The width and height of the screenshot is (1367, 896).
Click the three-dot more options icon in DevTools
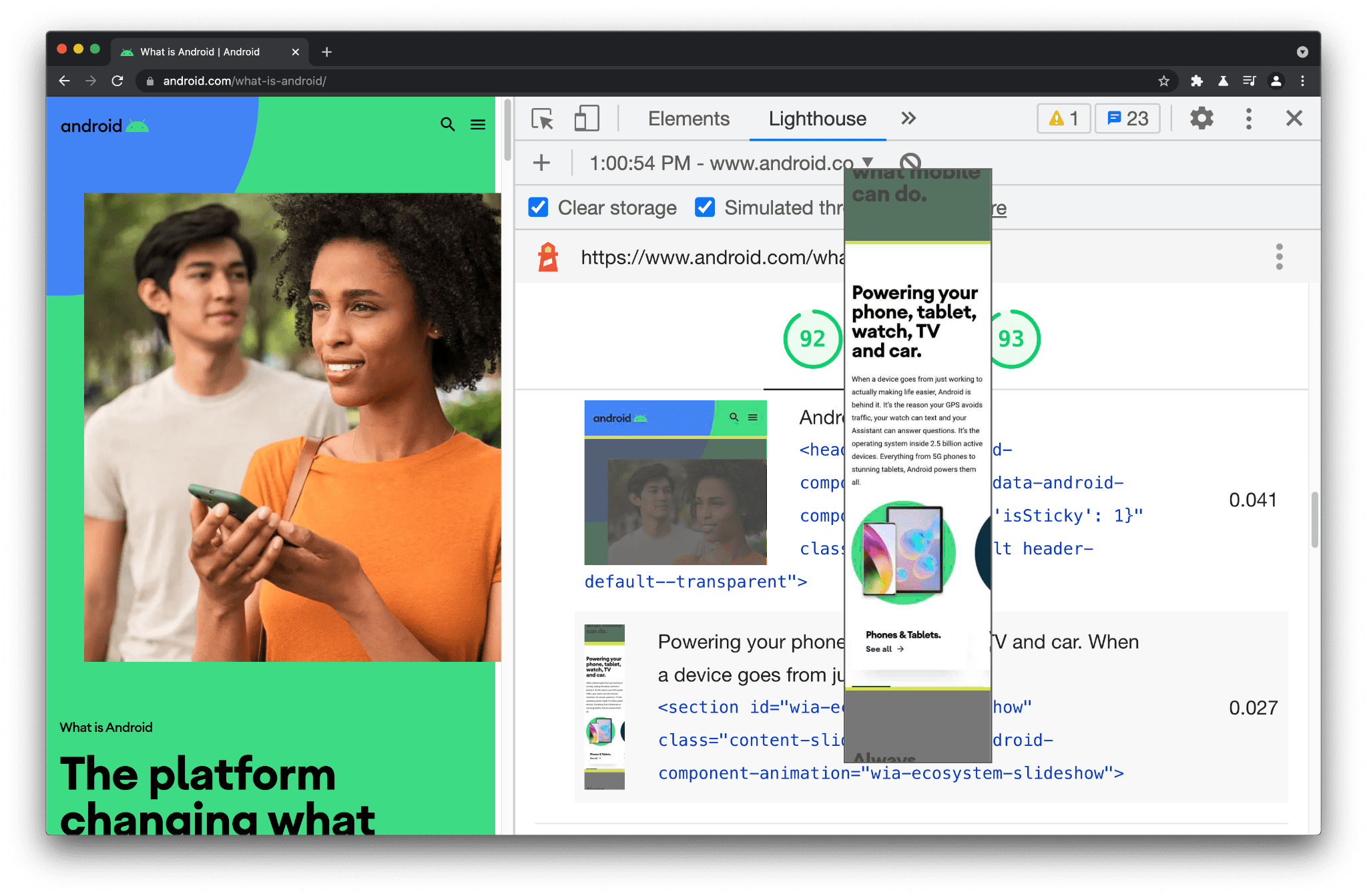pos(1248,118)
